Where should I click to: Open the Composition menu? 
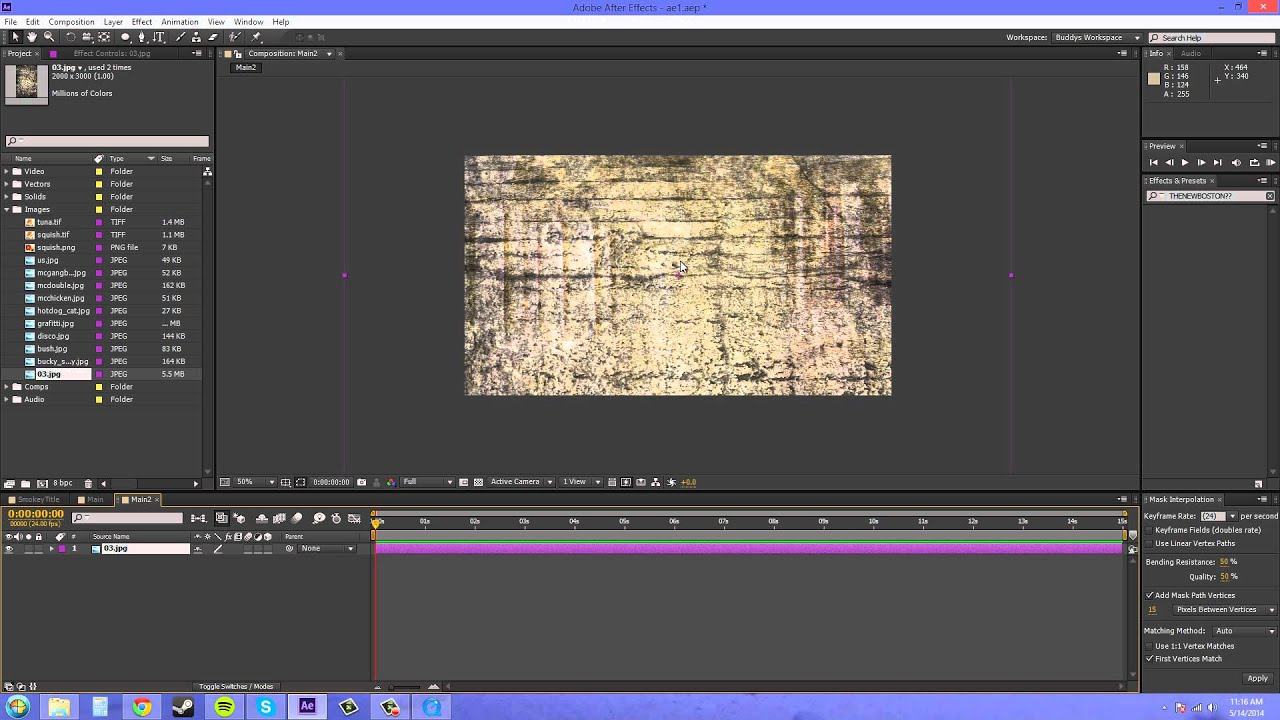[71, 22]
